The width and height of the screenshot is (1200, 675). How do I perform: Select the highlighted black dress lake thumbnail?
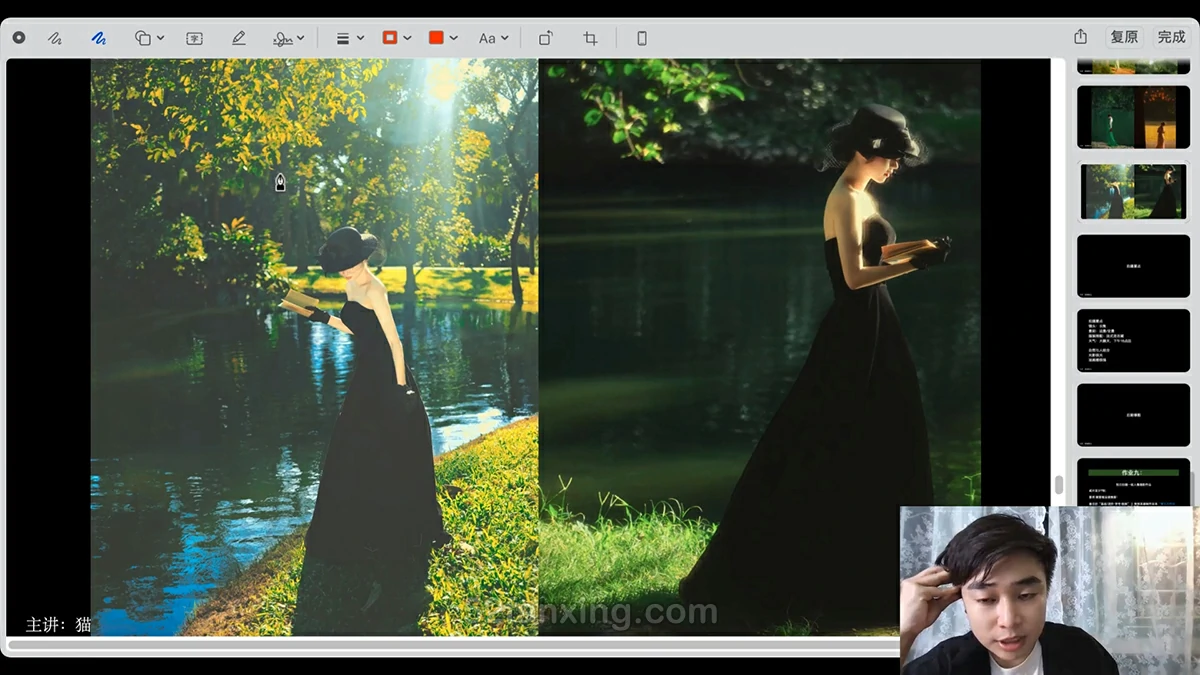point(1133,191)
